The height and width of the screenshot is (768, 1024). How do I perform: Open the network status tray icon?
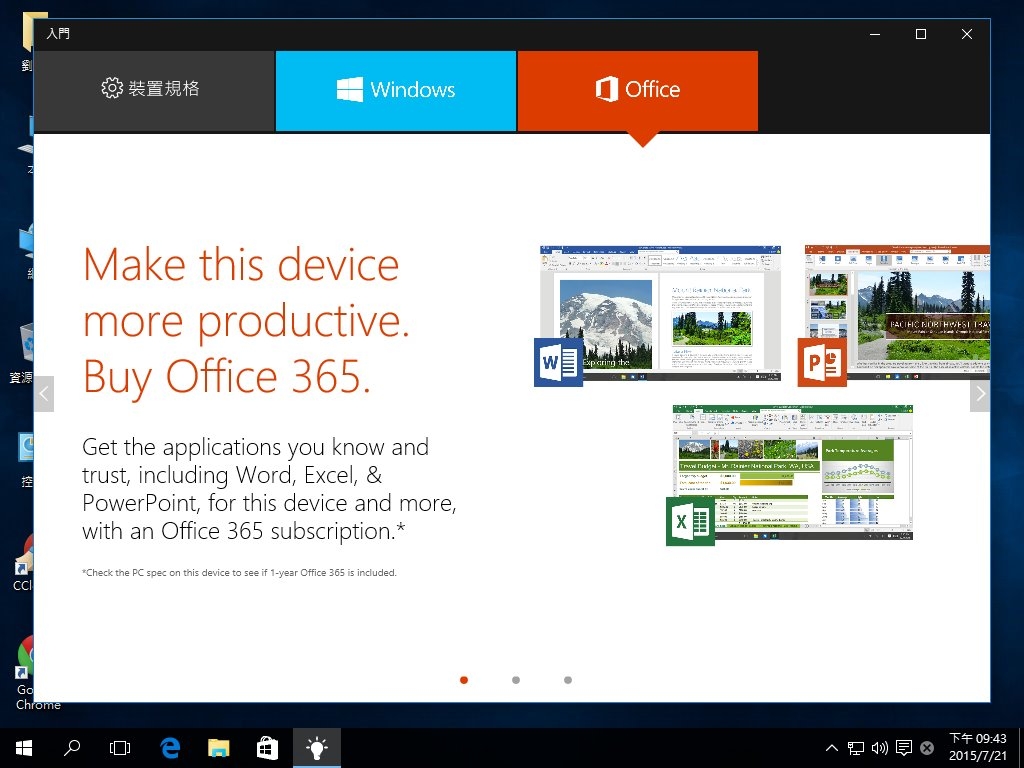pyautogui.click(x=856, y=748)
